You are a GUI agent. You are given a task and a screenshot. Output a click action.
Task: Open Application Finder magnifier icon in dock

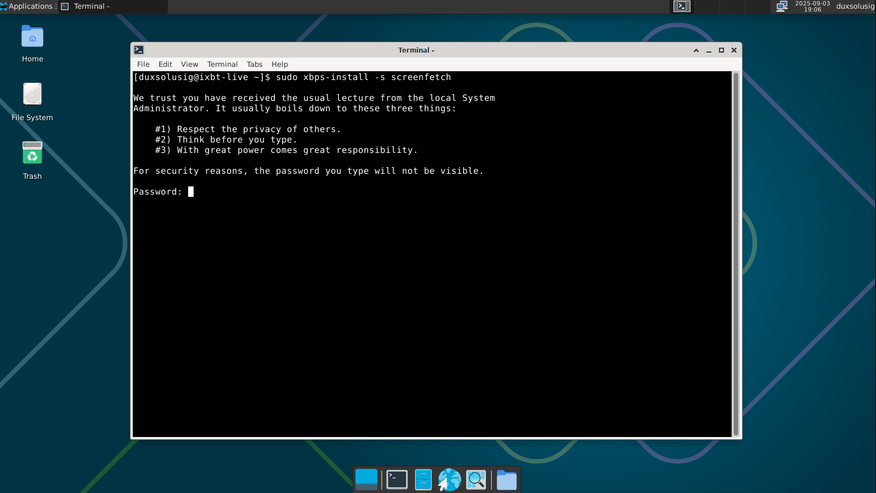(476, 480)
